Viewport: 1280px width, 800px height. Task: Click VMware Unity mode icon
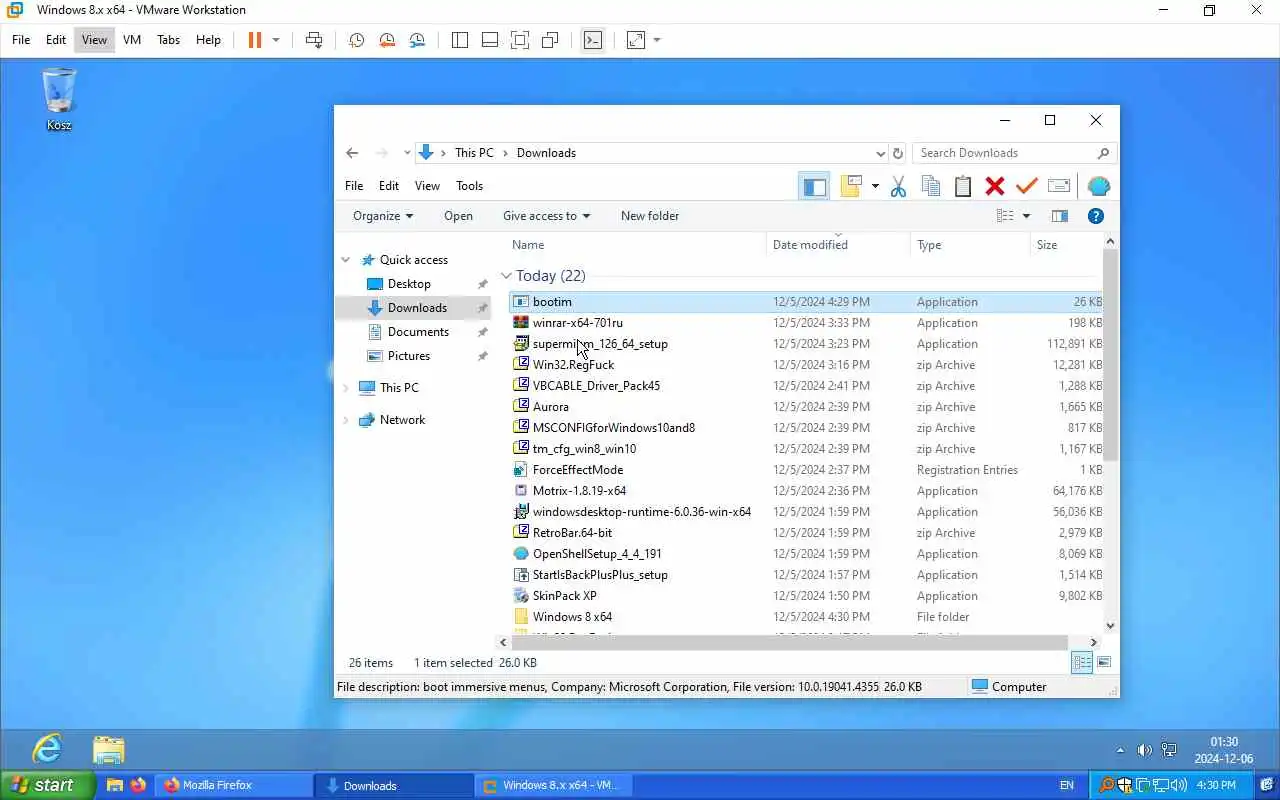point(550,40)
